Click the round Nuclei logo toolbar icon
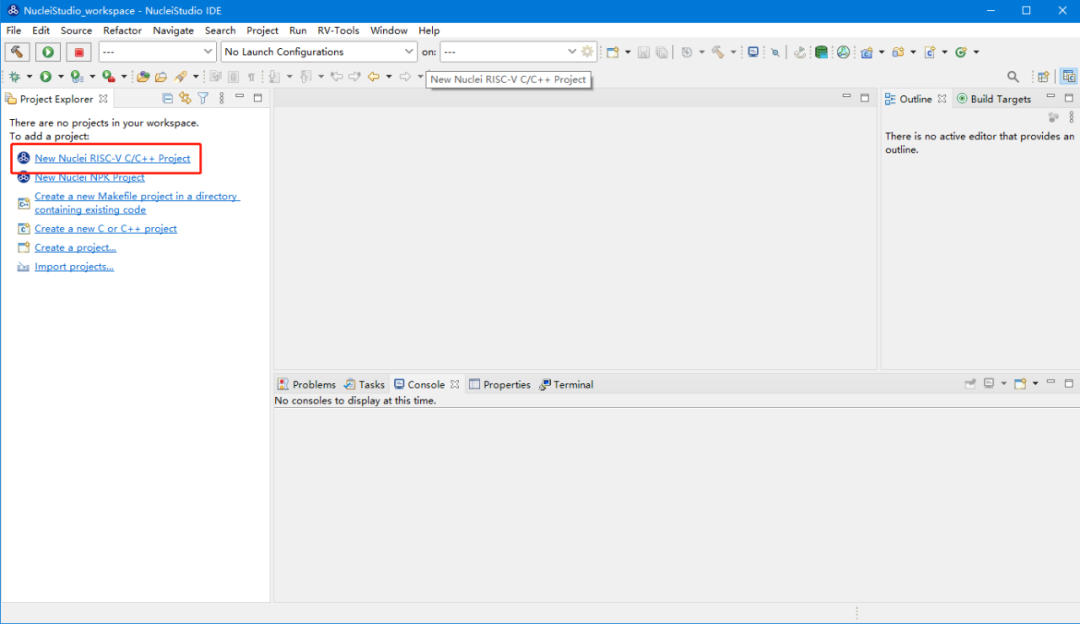 (x=843, y=52)
